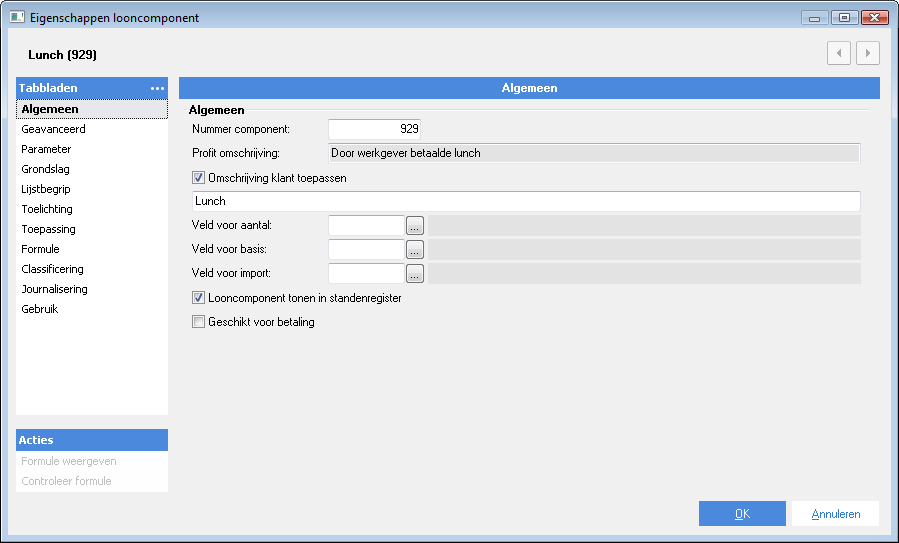Open the Journalisering tab
The height and width of the screenshot is (543, 899).
click(92, 290)
